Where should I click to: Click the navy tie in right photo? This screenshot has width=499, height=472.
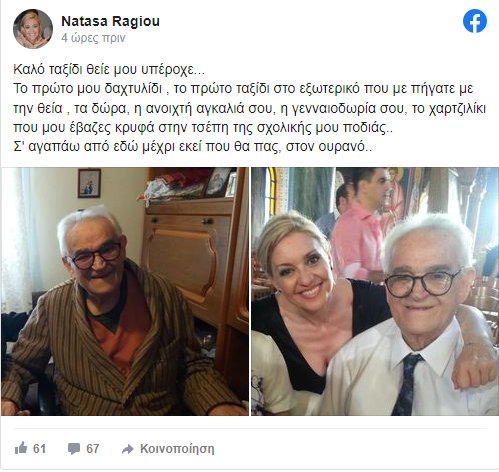click(408, 383)
